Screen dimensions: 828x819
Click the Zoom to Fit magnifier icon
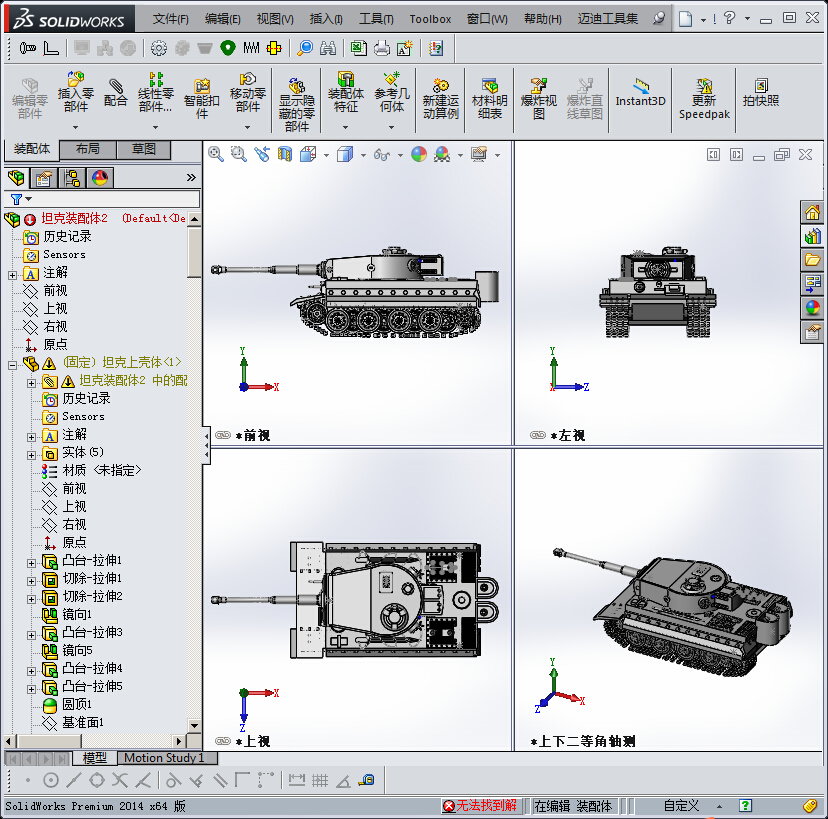pyautogui.click(x=215, y=154)
